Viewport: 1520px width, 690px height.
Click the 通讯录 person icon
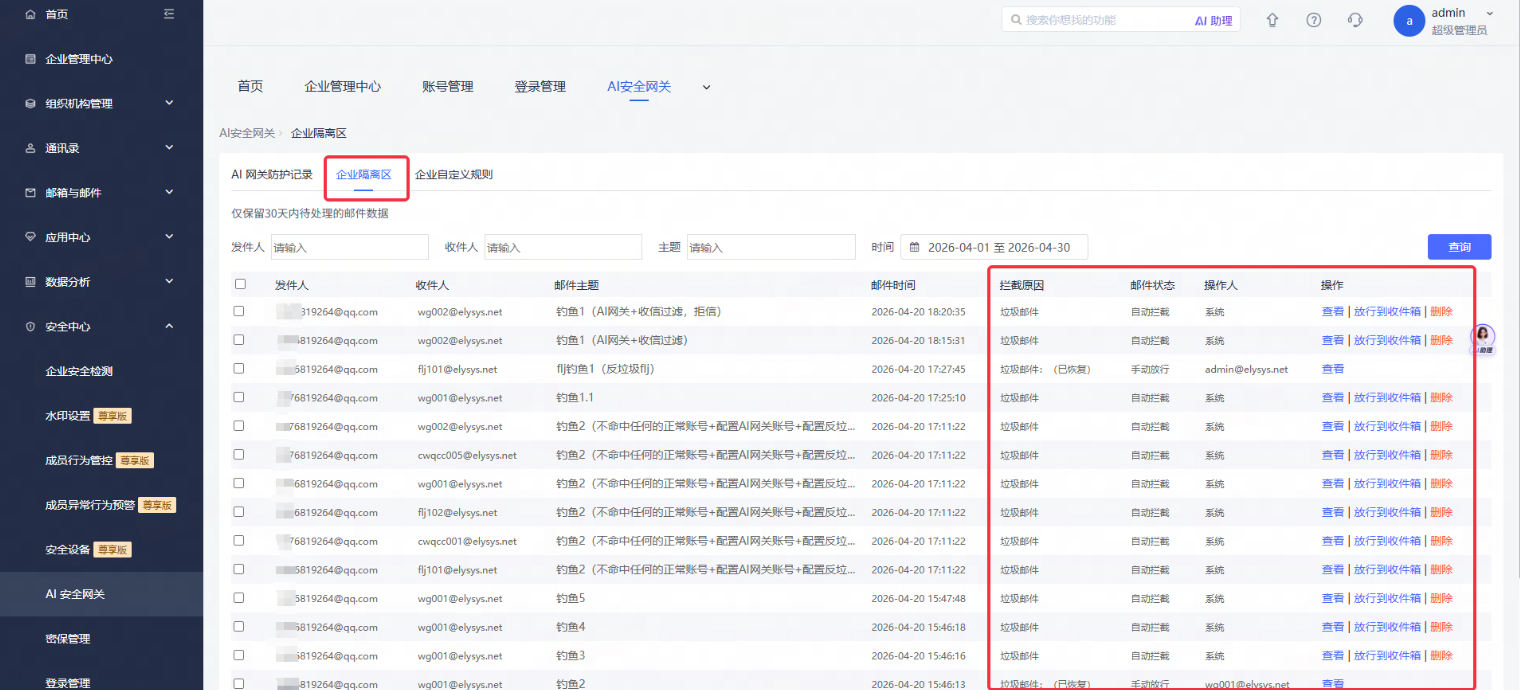pyautogui.click(x=30, y=148)
